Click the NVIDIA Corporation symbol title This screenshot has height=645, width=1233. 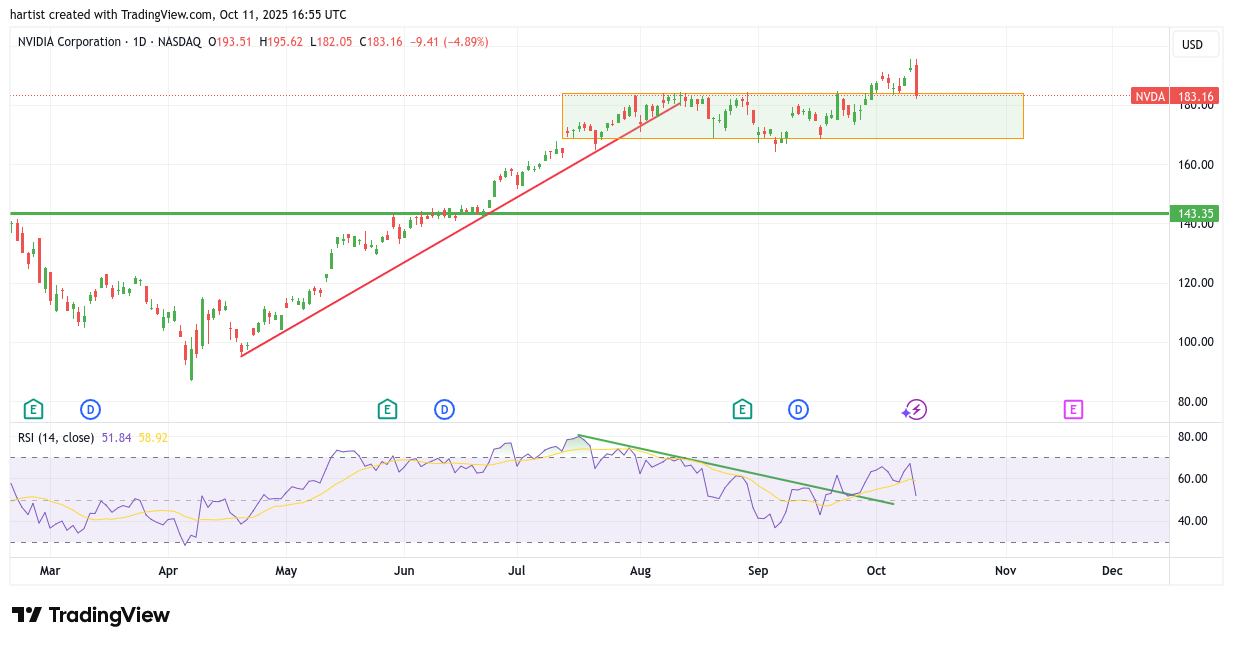pos(69,42)
